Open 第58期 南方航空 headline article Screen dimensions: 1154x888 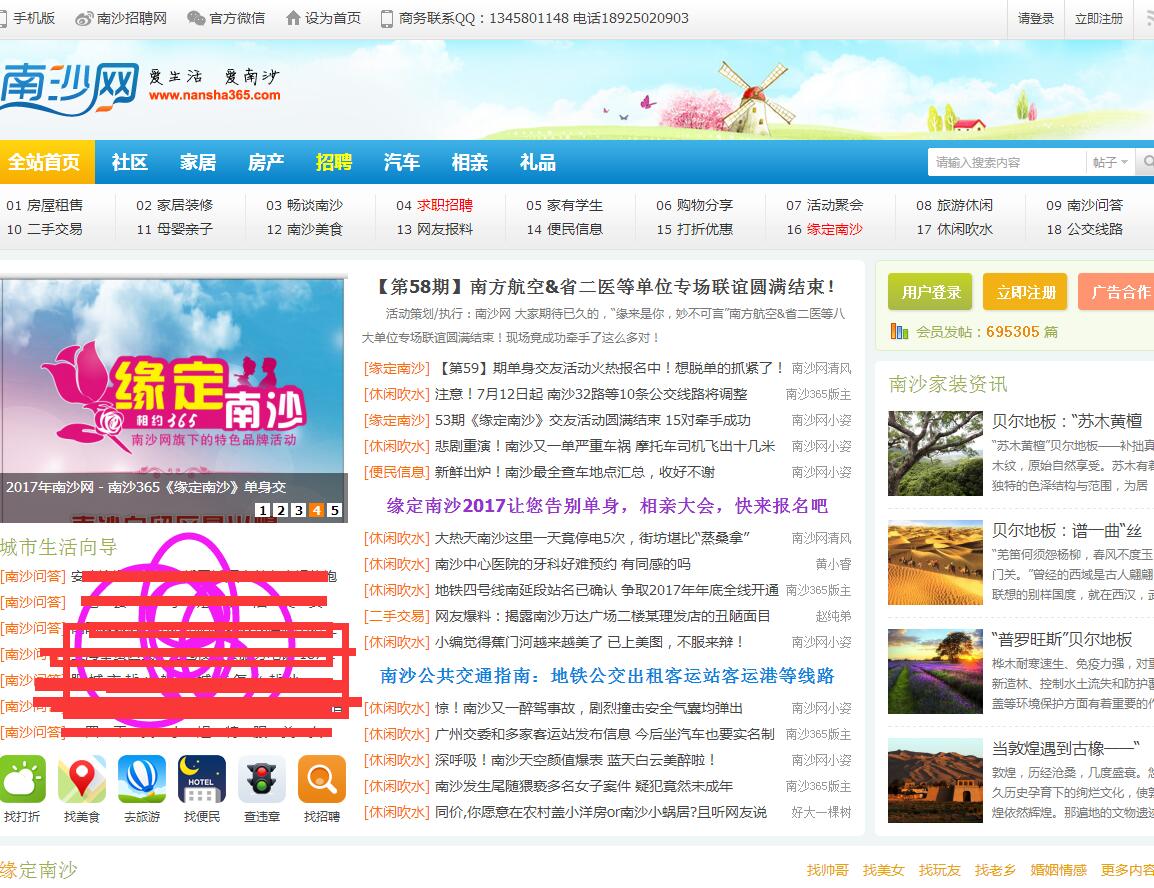(x=606, y=286)
